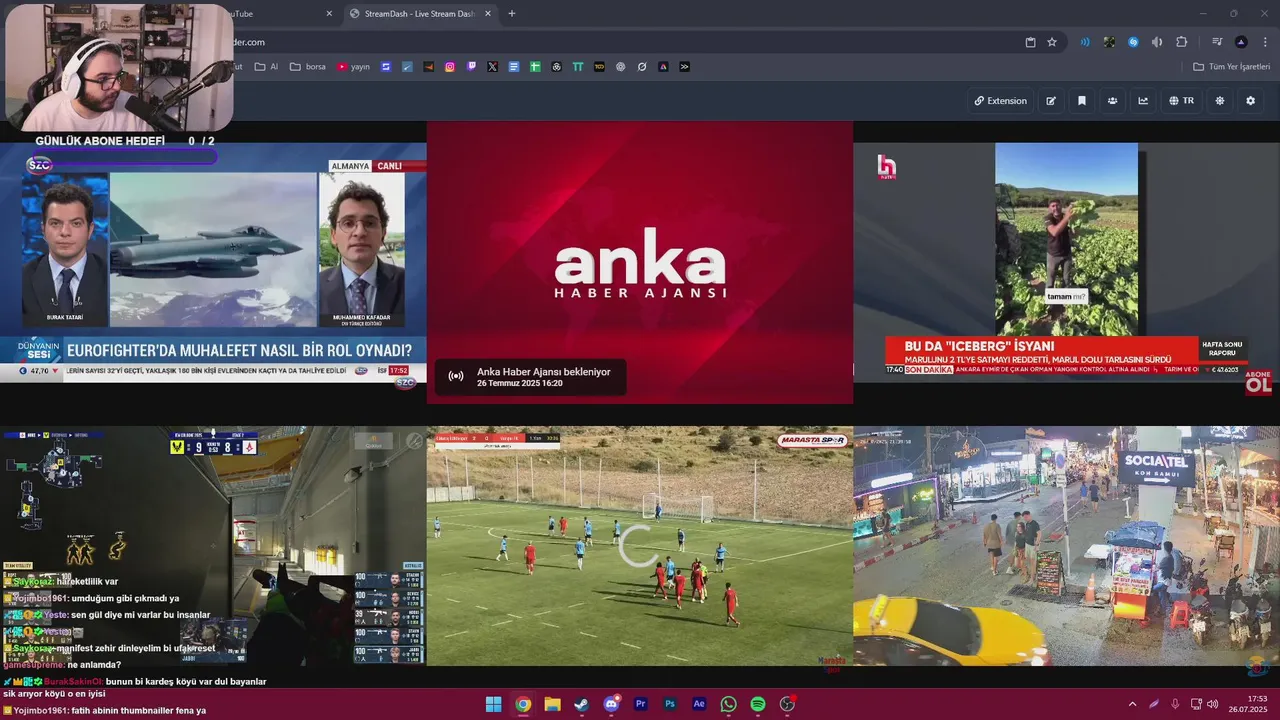Open After Effects from the taskbar
1280x720 pixels.
point(699,704)
